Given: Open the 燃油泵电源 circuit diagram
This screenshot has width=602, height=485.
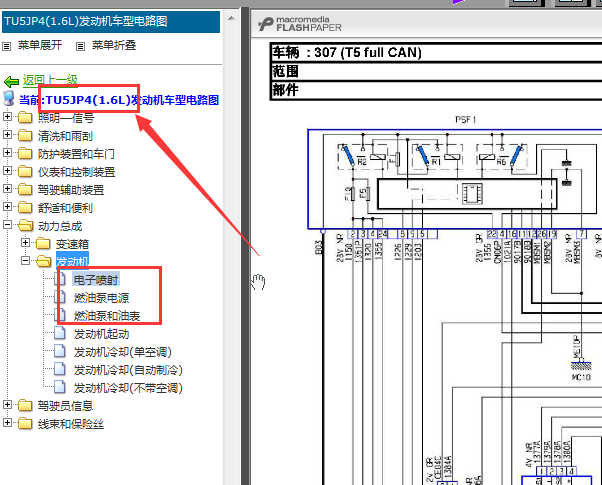Looking at the screenshot, I should [101, 298].
